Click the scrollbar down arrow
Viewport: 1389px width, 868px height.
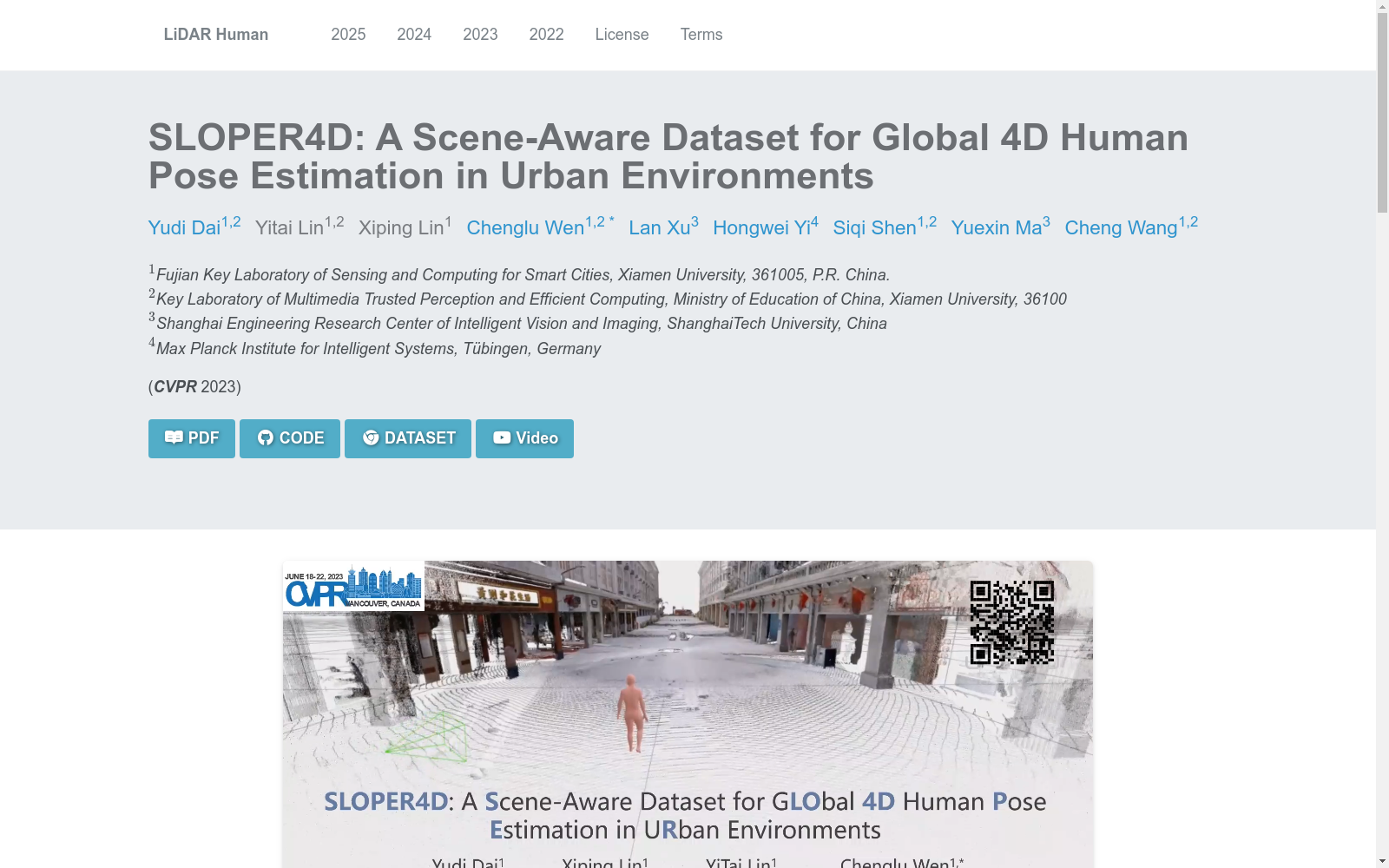pos(1382,861)
